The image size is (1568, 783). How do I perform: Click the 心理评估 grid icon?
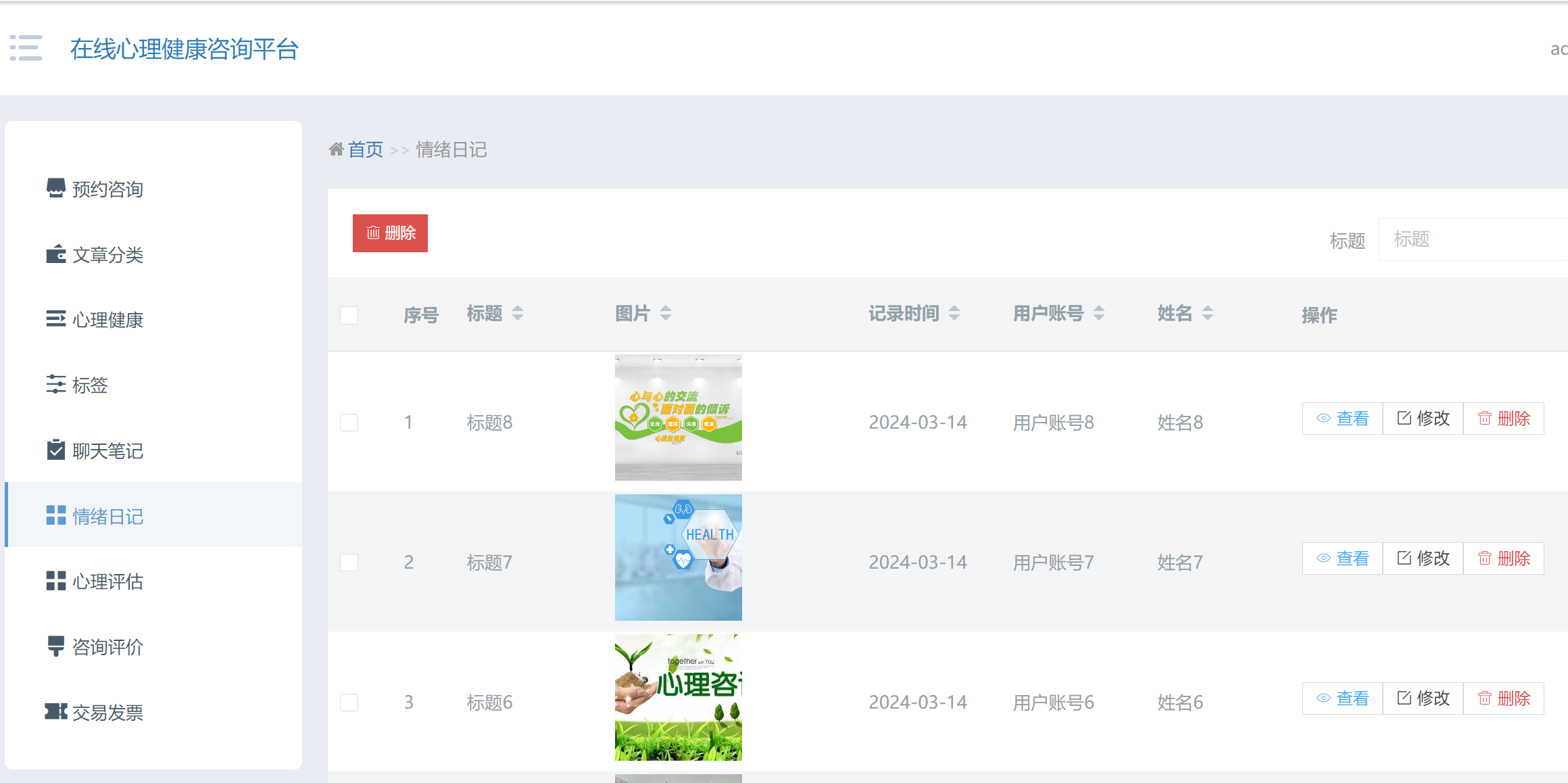click(55, 581)
